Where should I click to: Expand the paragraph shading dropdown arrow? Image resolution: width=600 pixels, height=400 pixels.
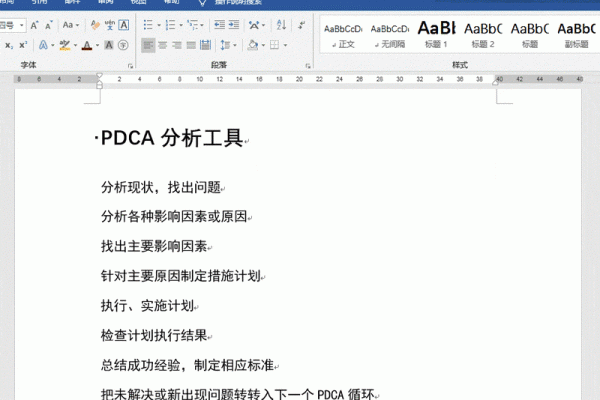pyautogui.click(x=263, y=46)
